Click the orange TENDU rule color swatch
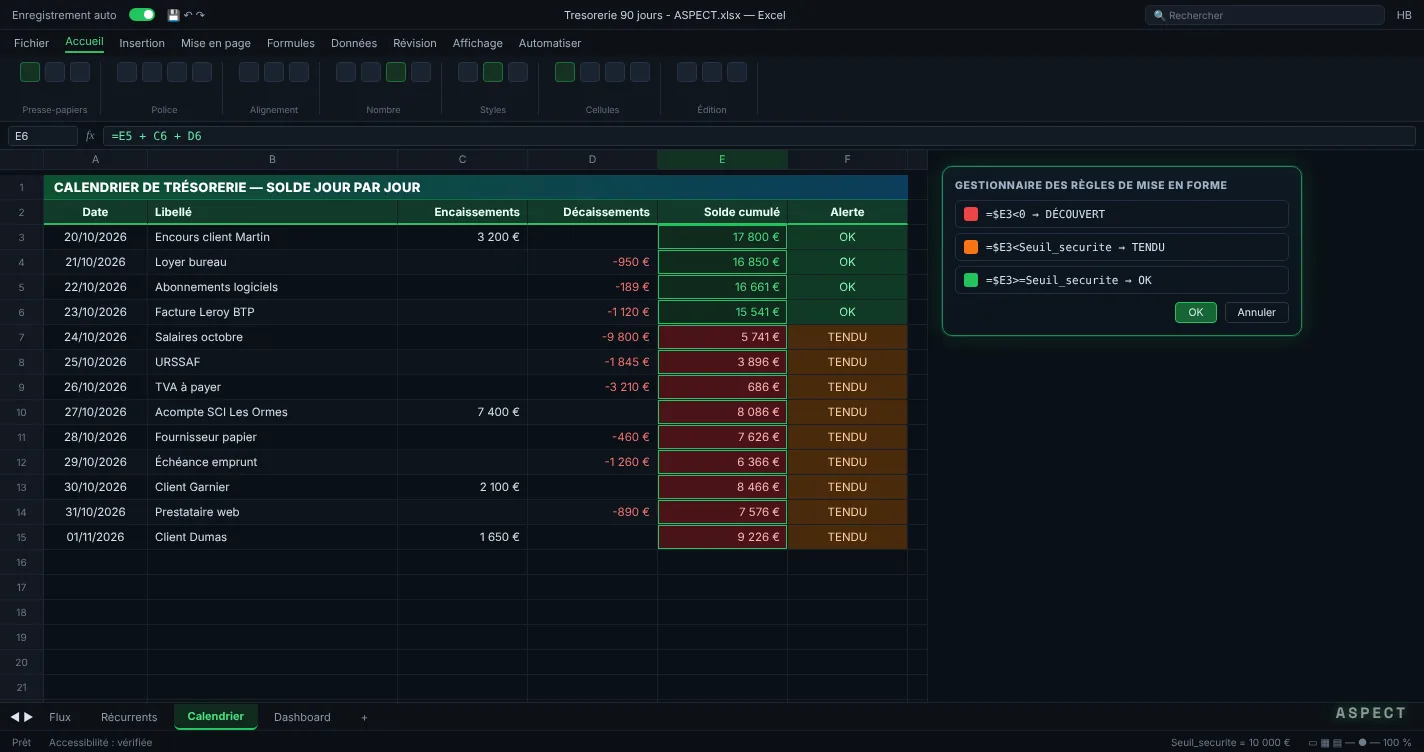This screenshot has width=1424, height=752. 971,247
